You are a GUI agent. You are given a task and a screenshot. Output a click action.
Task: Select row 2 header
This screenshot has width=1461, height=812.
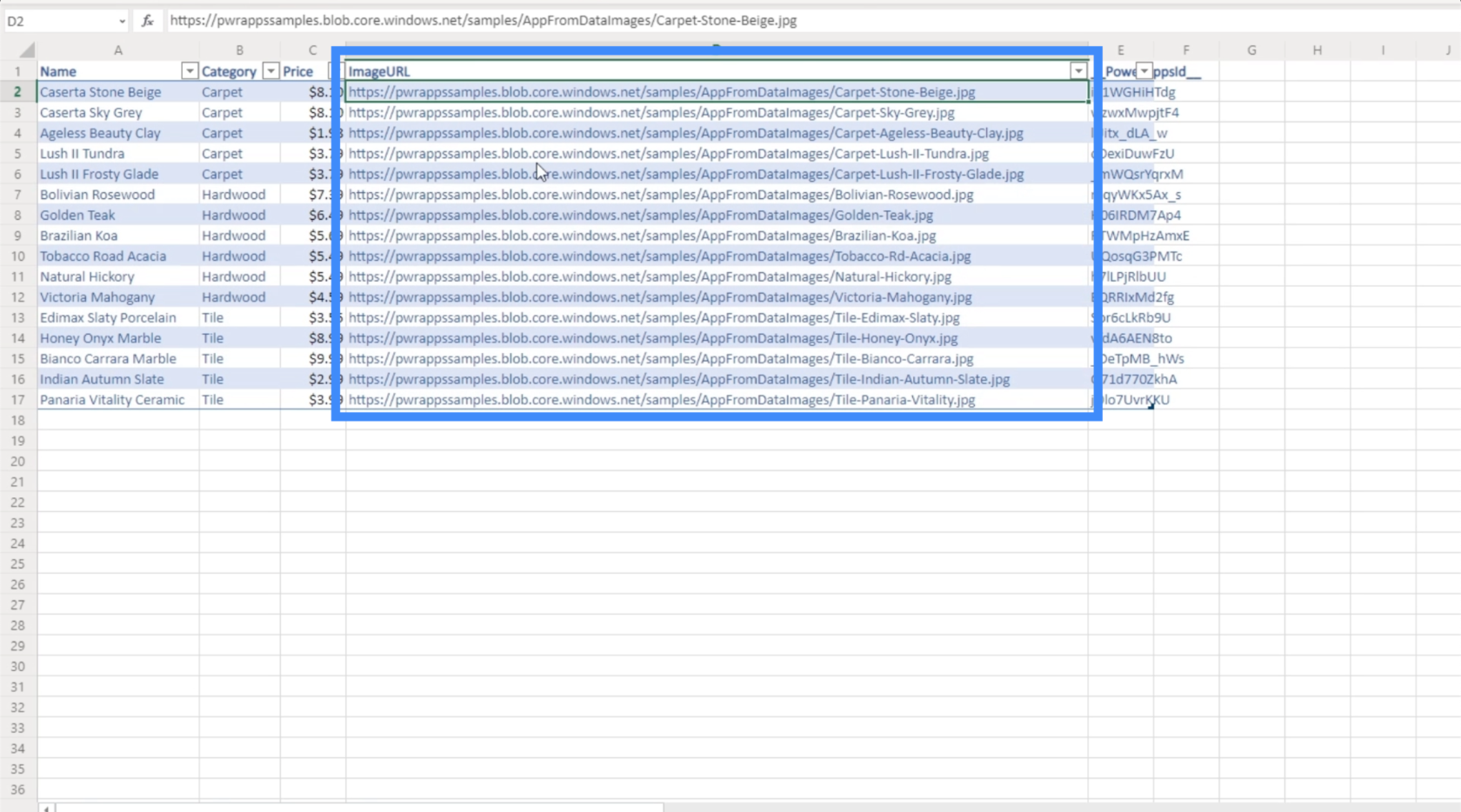pos(17,92)
